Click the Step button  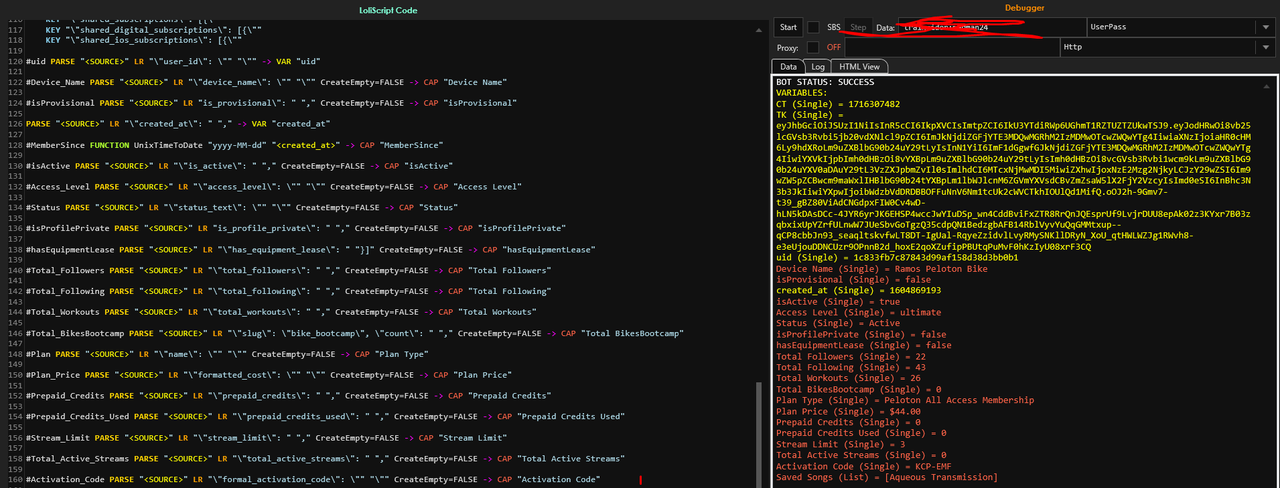point(858,27)
